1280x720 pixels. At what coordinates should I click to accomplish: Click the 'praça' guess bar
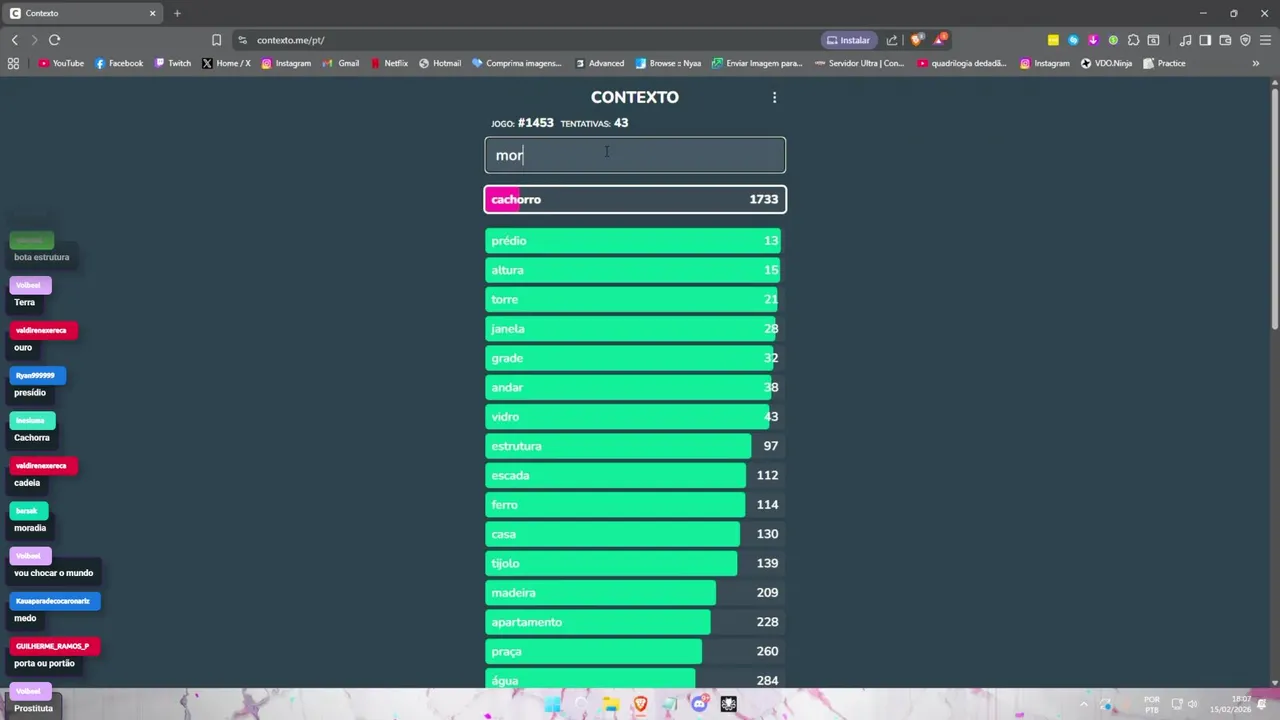[x=633, y=651]
